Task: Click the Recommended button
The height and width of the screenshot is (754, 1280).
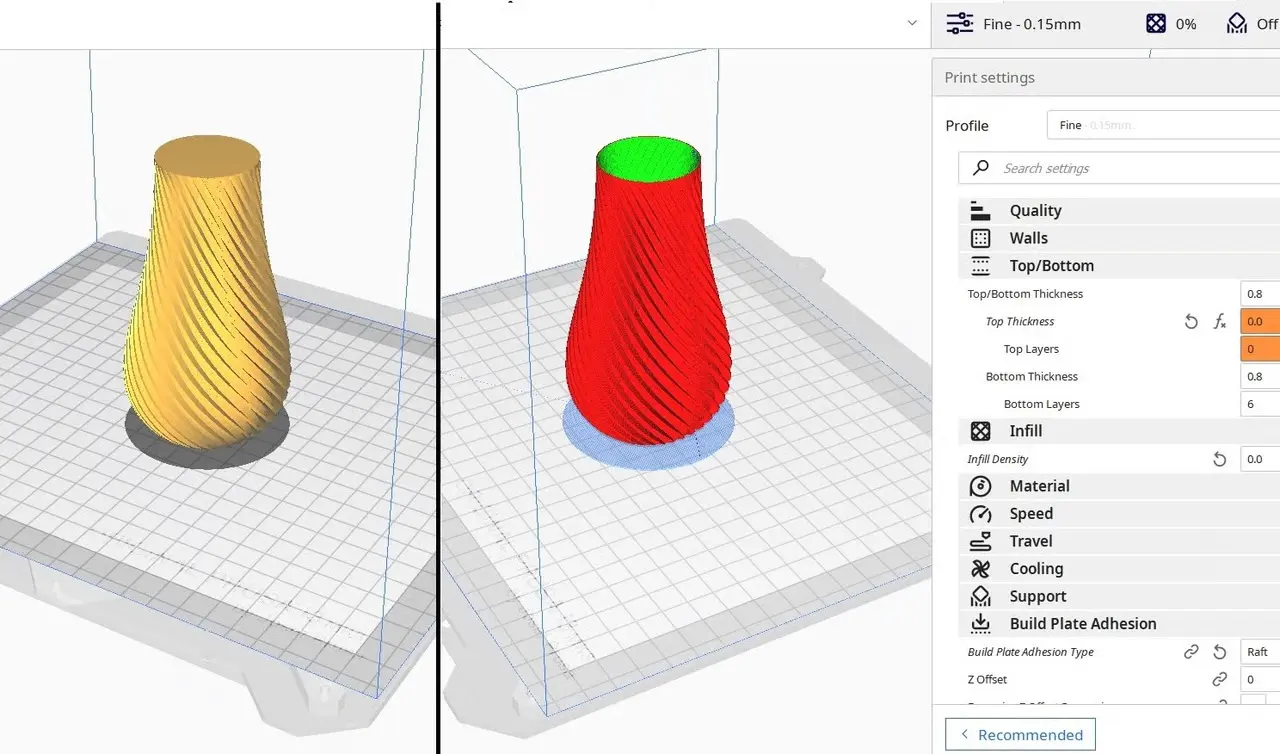Action: pyautogui.click(x=1020, y=735)
